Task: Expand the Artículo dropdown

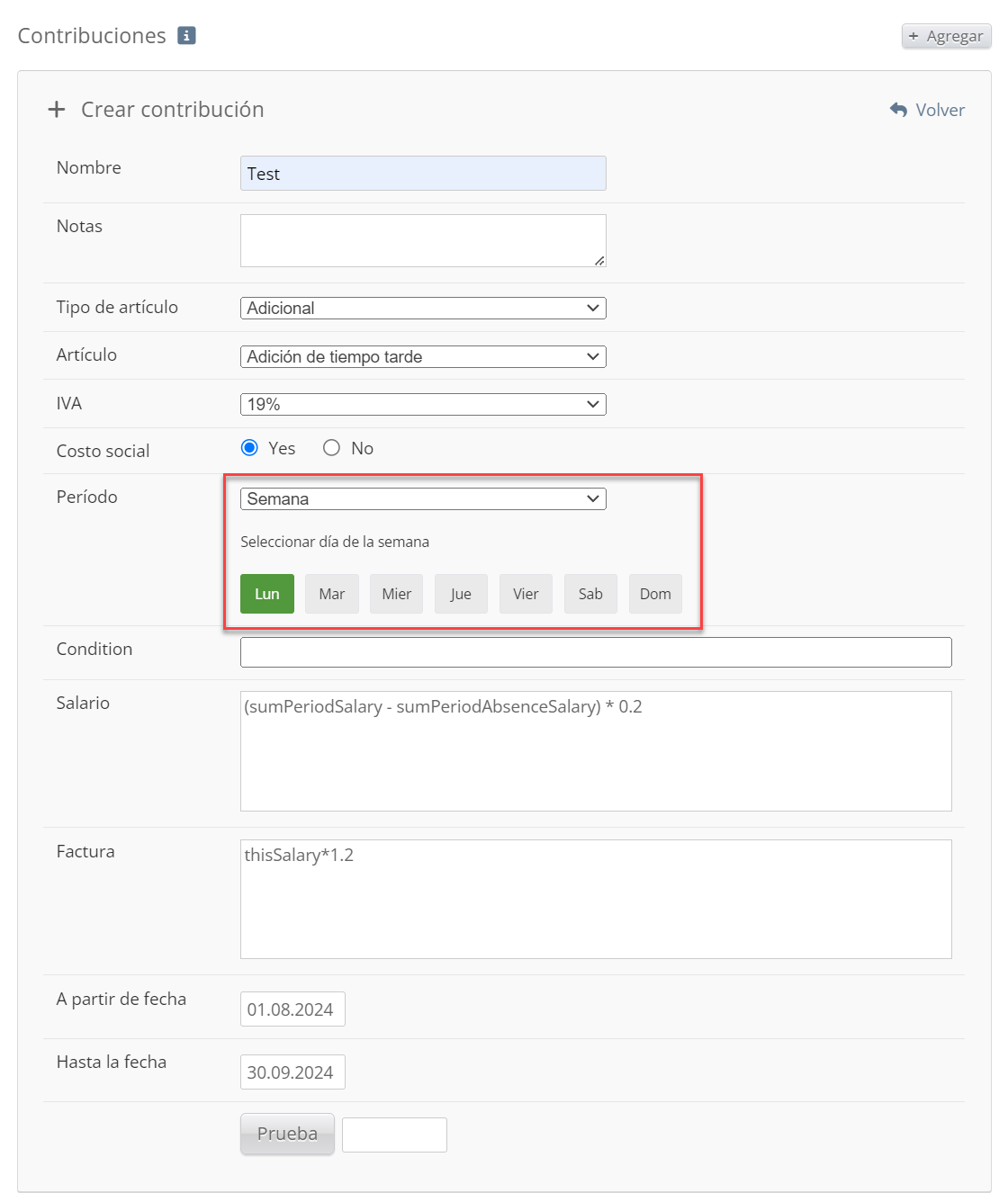Action: click(423, 356)
